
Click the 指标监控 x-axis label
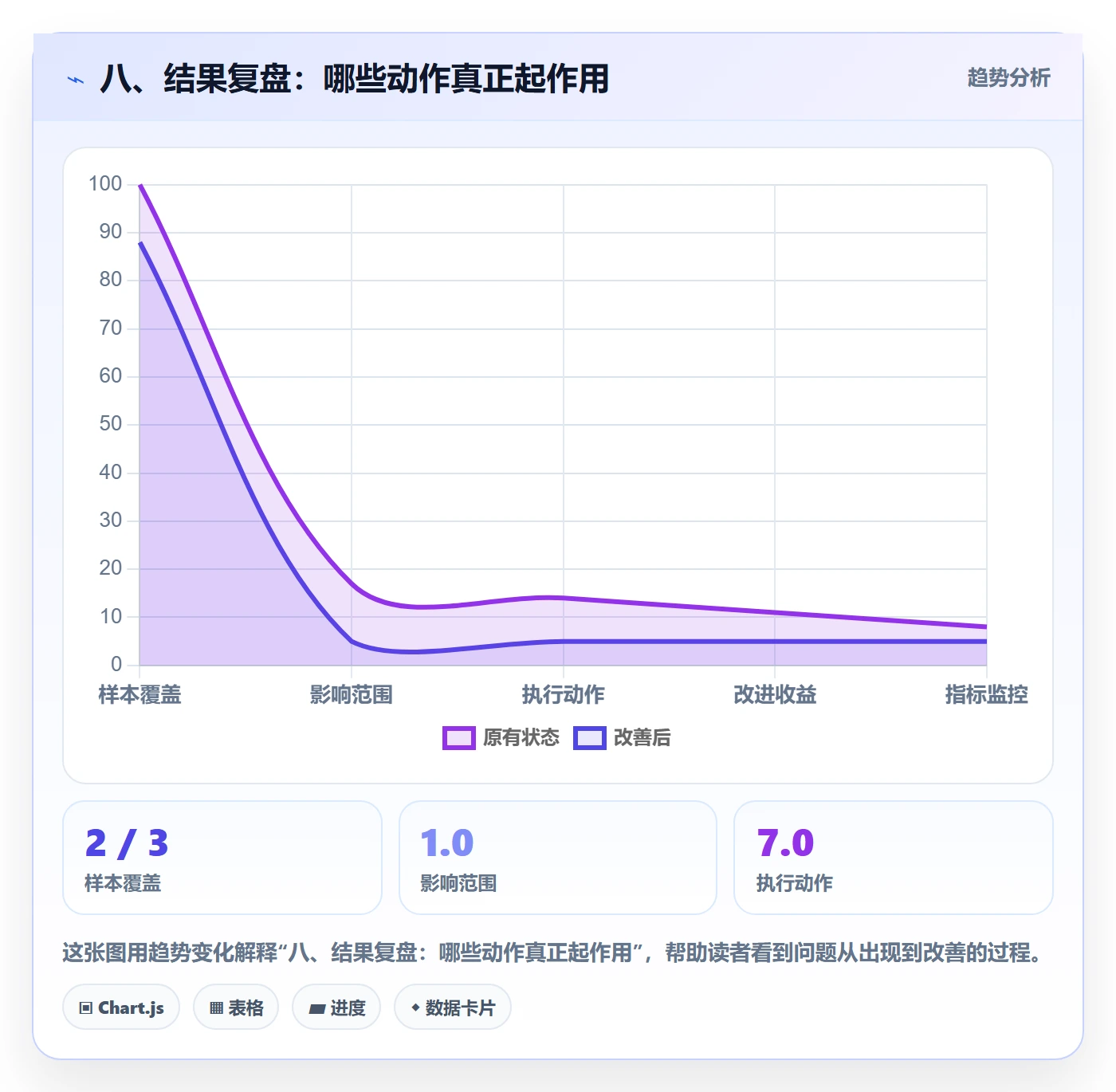pos(986,695)
